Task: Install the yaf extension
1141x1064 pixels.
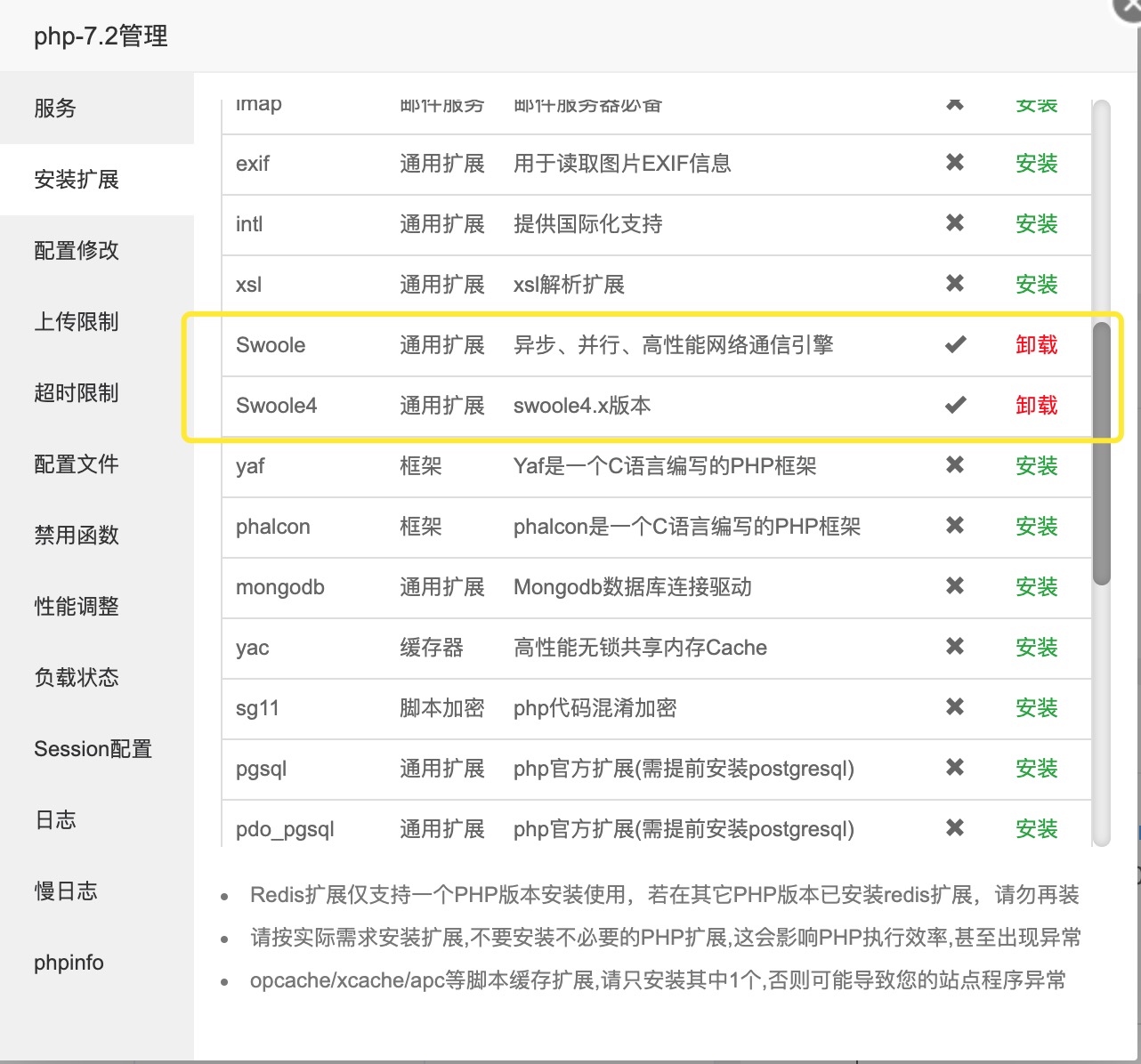Action: point(1037,466)
